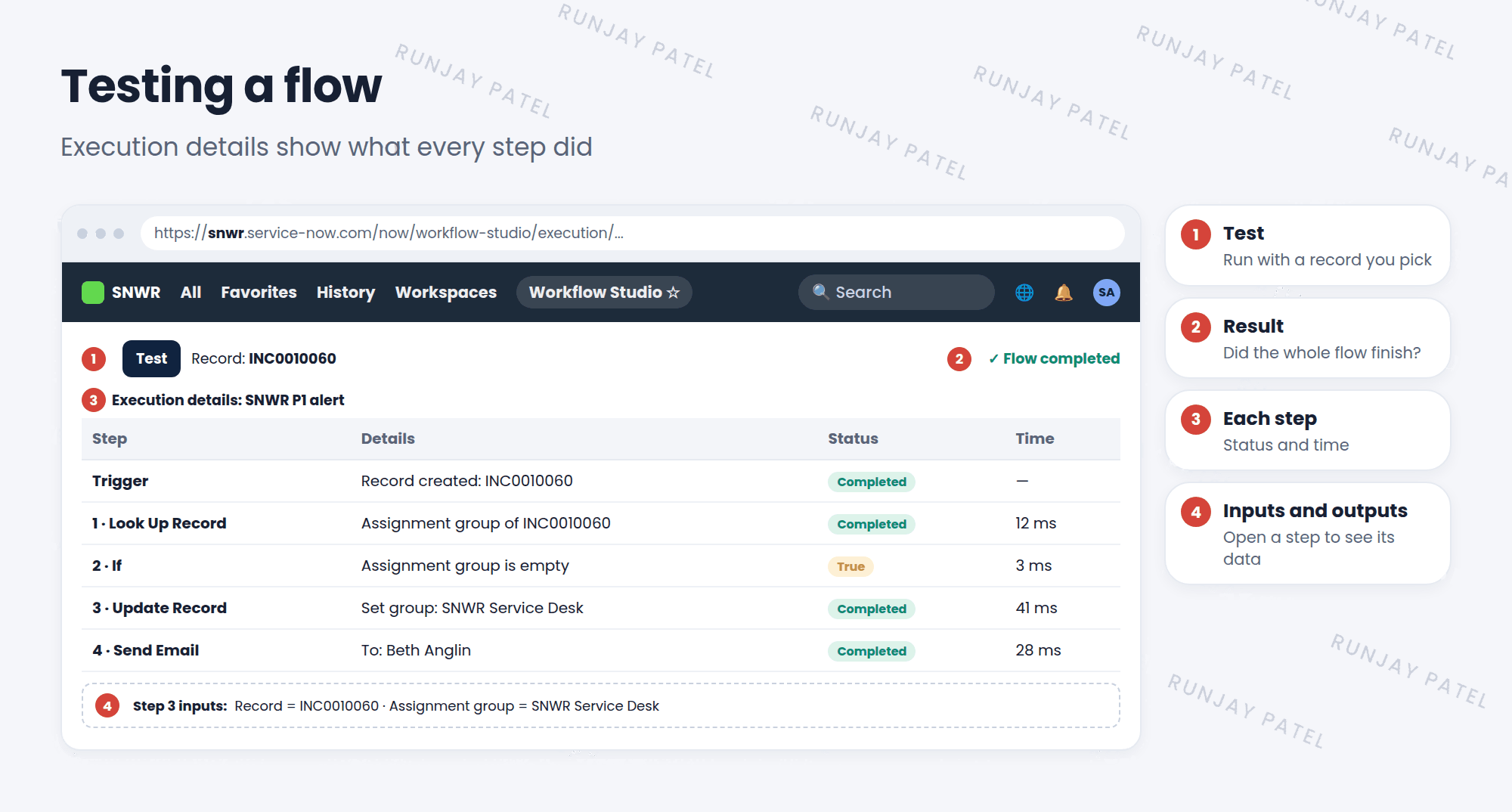1512x812 pixels.
Task: Click Completed badge in Send Email row
Action: [871, 651]
